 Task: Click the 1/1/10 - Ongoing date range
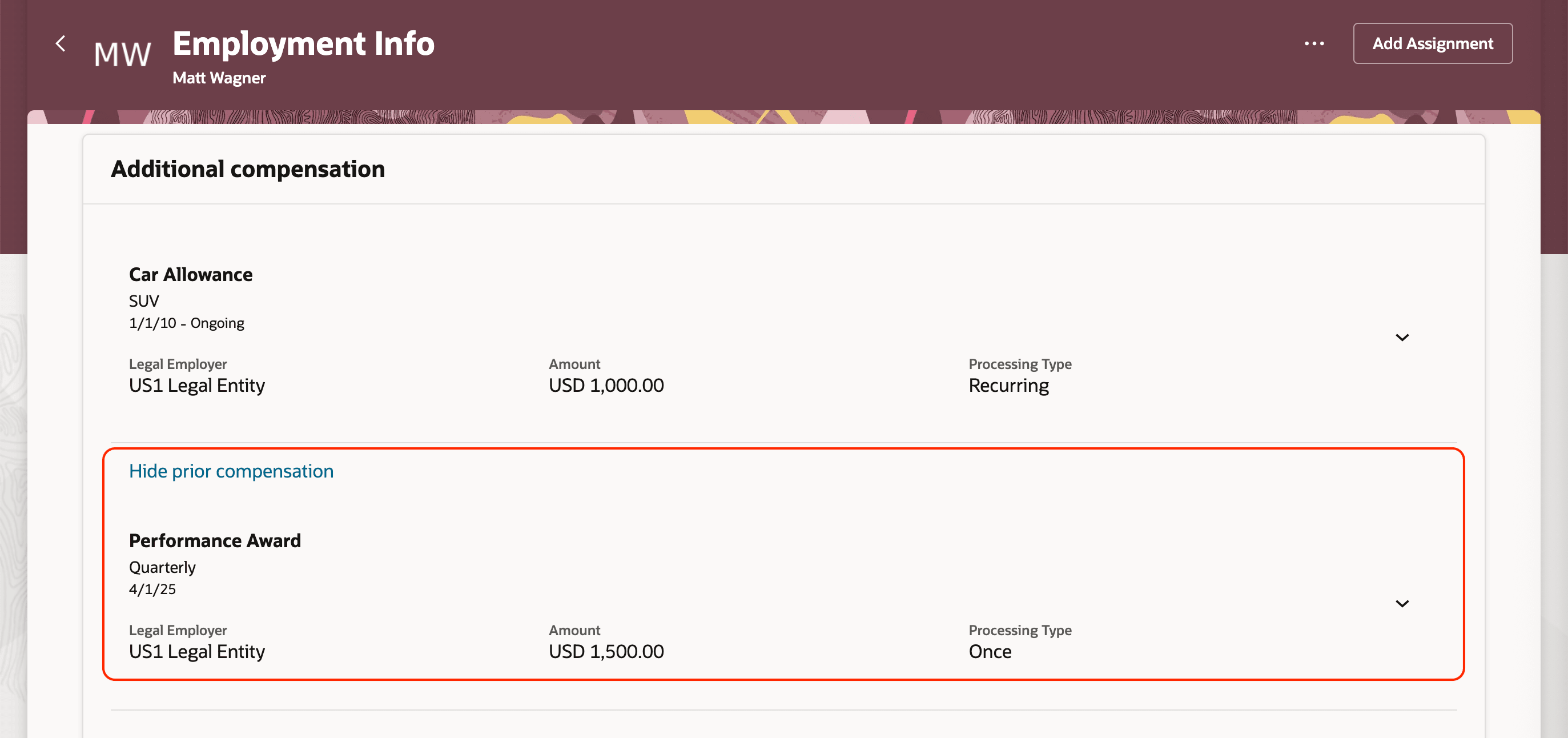click(x=186, y=323)
